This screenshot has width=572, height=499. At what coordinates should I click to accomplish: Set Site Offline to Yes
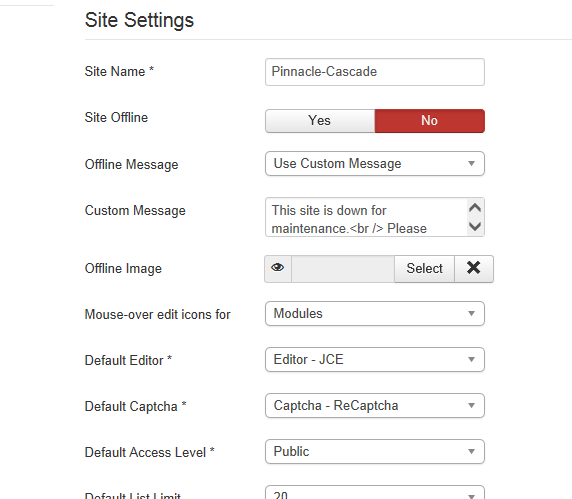coord(320,121)
